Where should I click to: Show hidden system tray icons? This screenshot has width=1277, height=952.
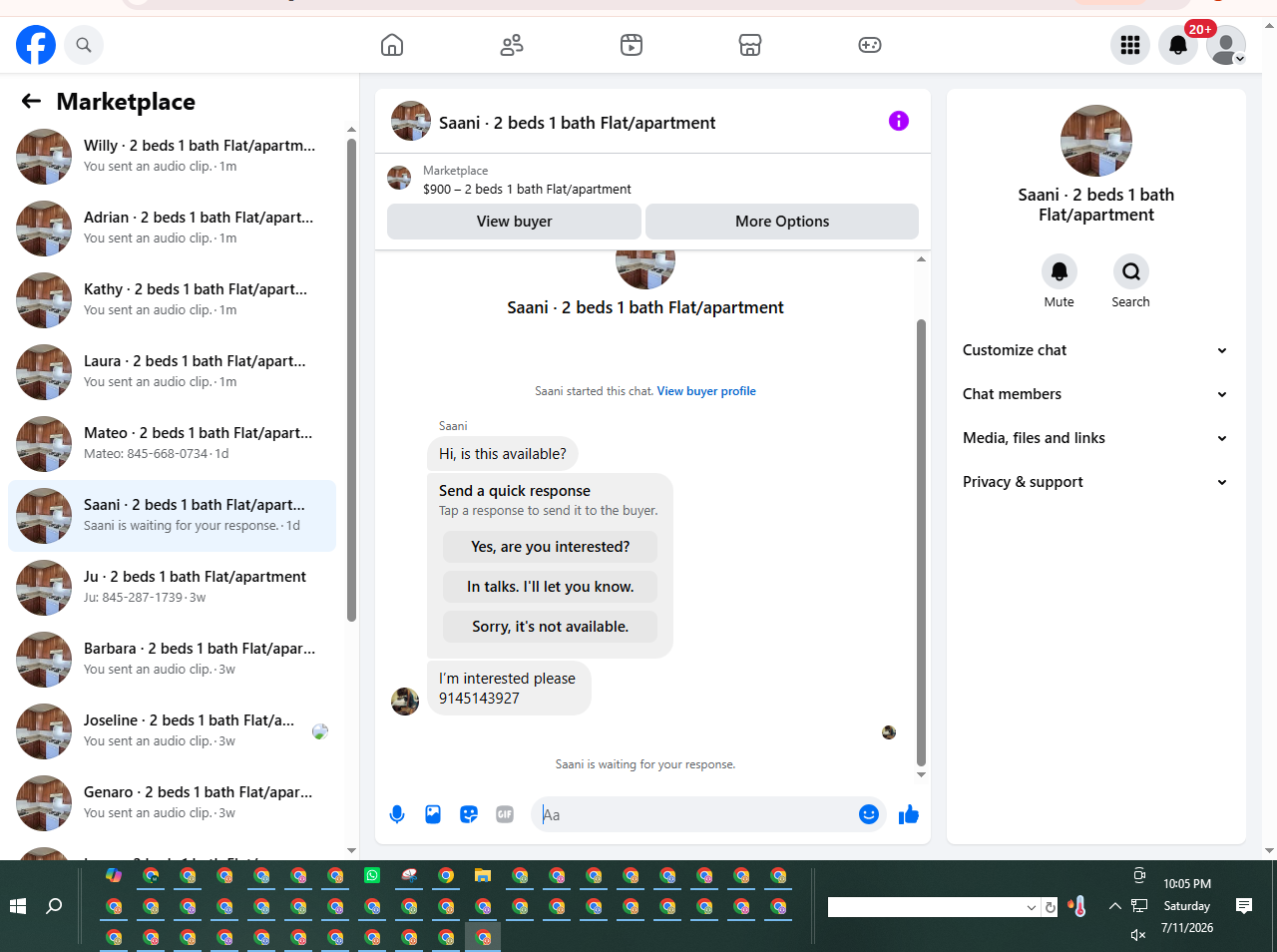(x=1114, y=906)
